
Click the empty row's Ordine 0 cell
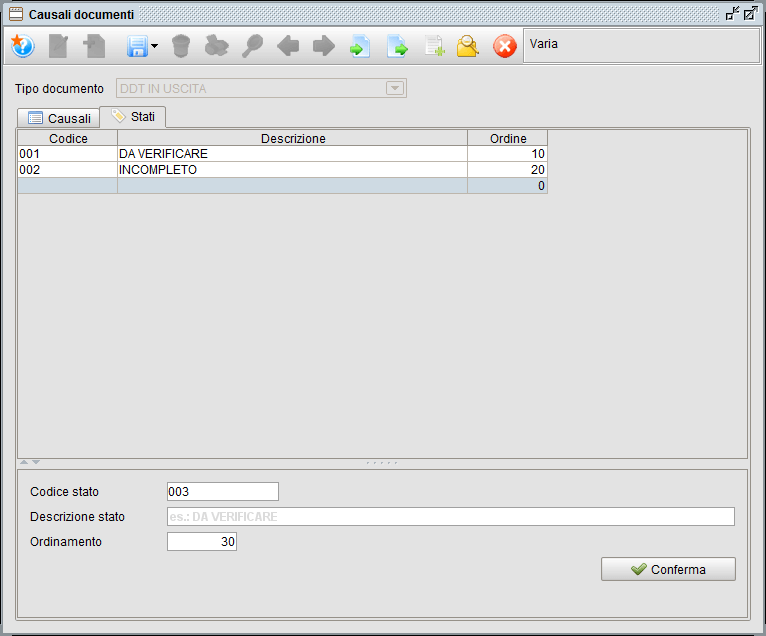508,186
